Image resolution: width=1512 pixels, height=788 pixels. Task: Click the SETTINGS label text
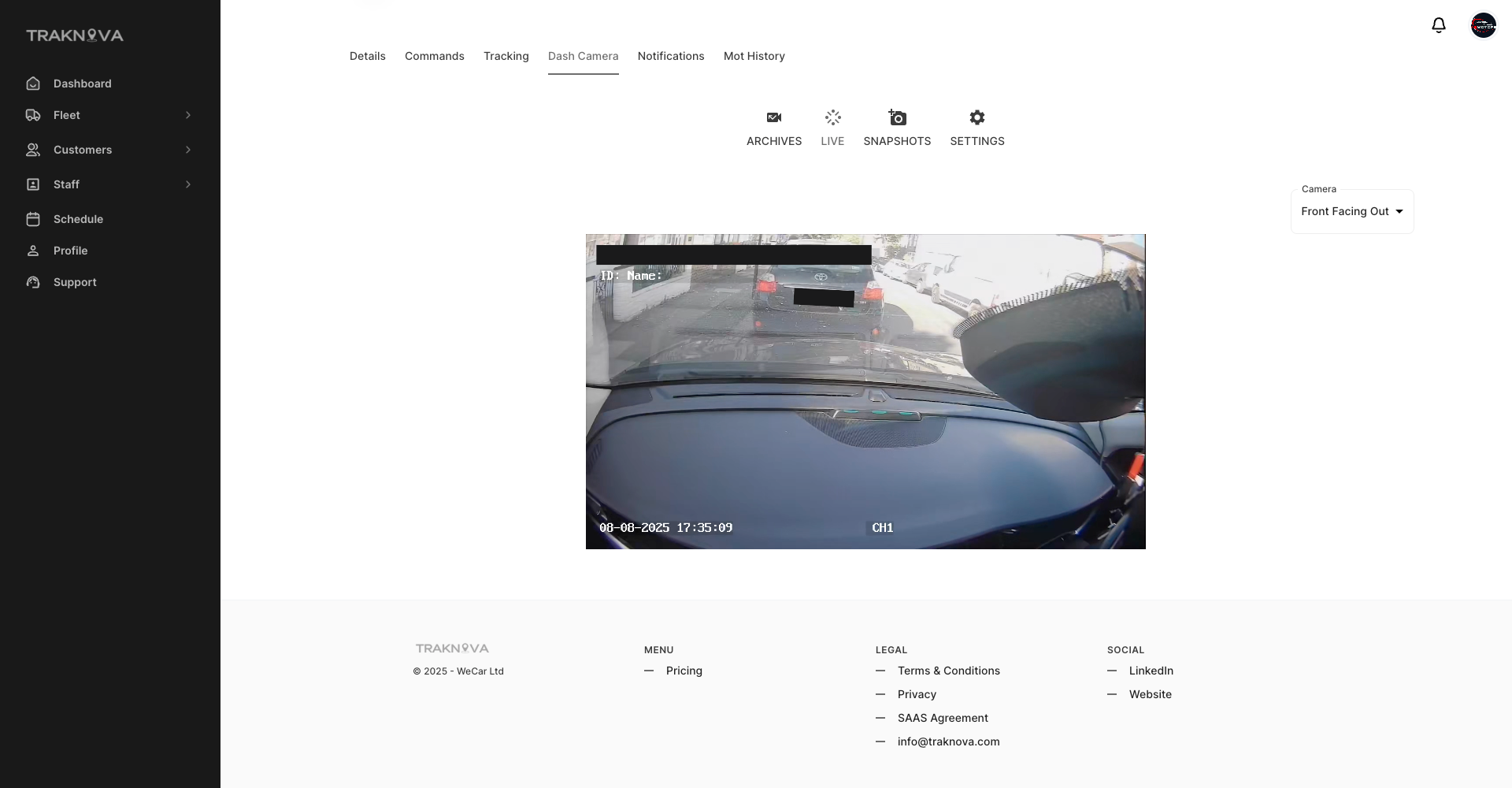[x=977, y=141]
